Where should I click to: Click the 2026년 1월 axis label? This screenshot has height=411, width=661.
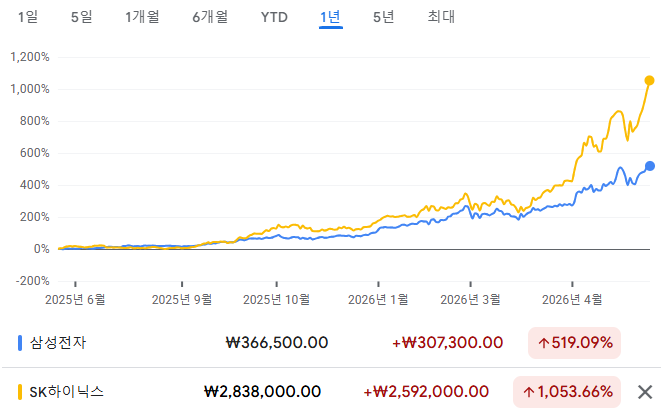coord(378,300)
